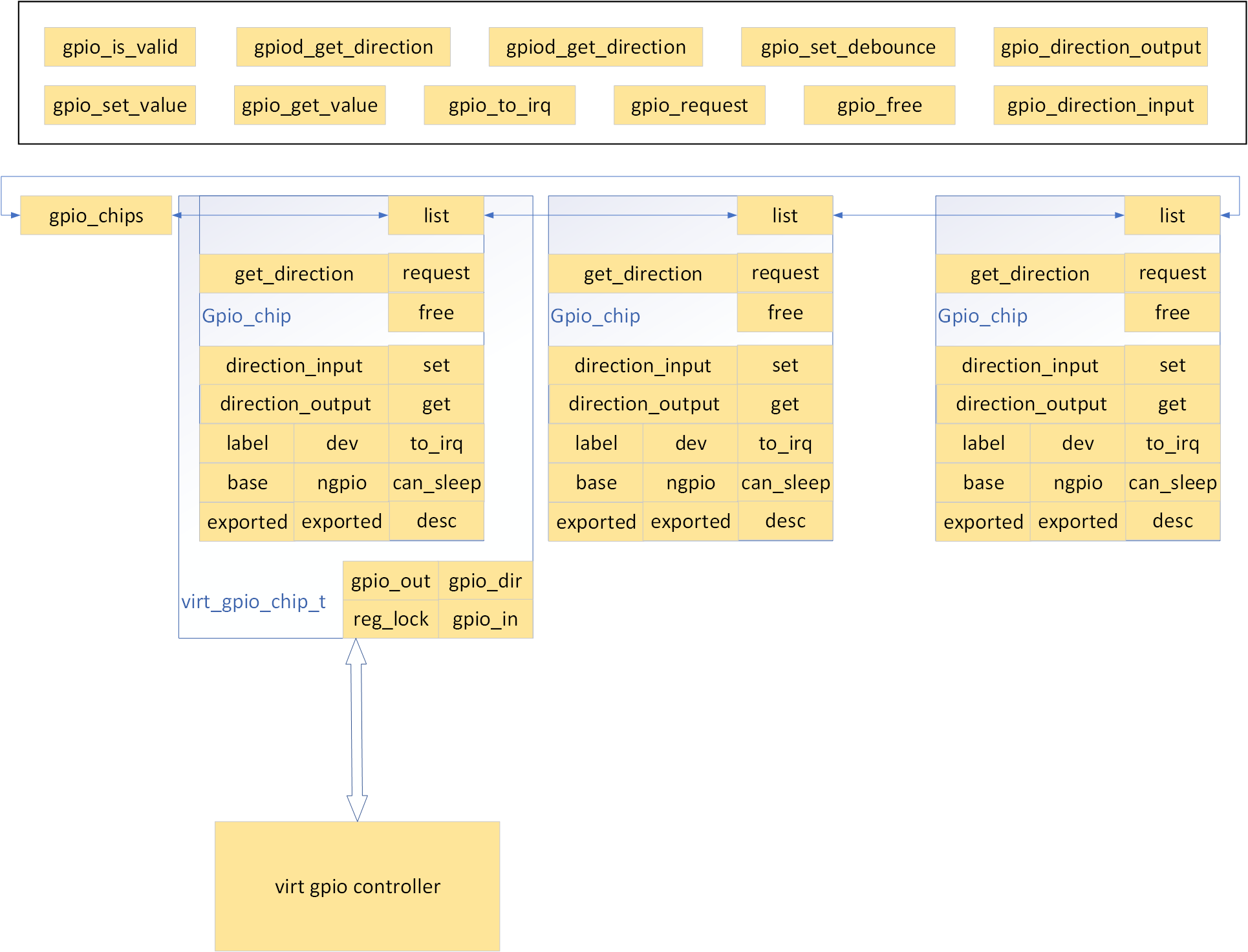Select the rightmost list box

click(x=1172, y=215)
